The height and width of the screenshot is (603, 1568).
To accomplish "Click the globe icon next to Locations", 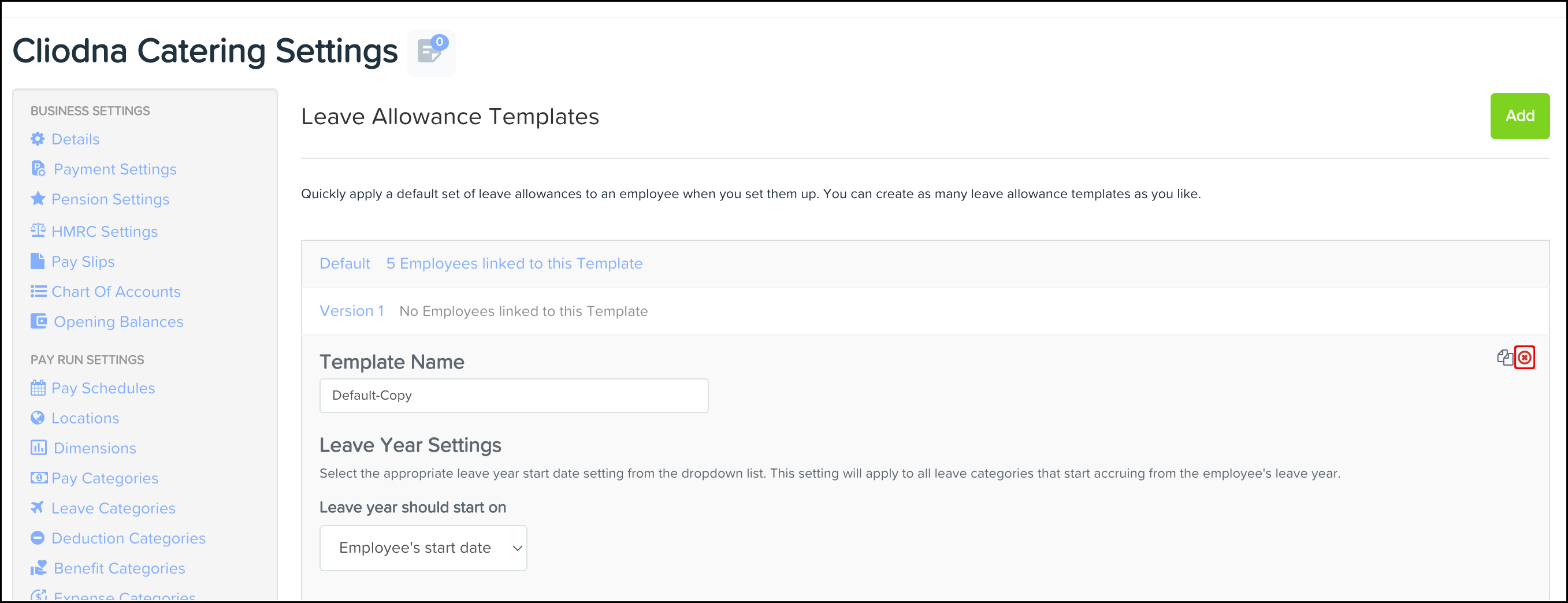I will point(38,418).
